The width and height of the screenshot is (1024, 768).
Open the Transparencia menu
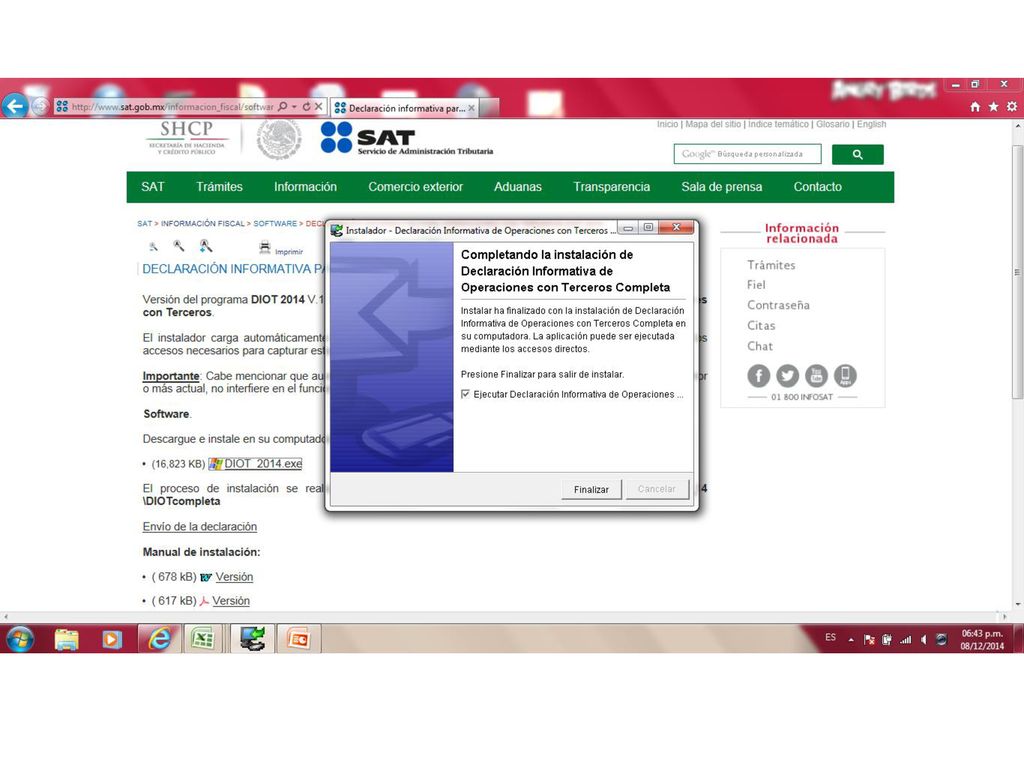tap(611, 187)
